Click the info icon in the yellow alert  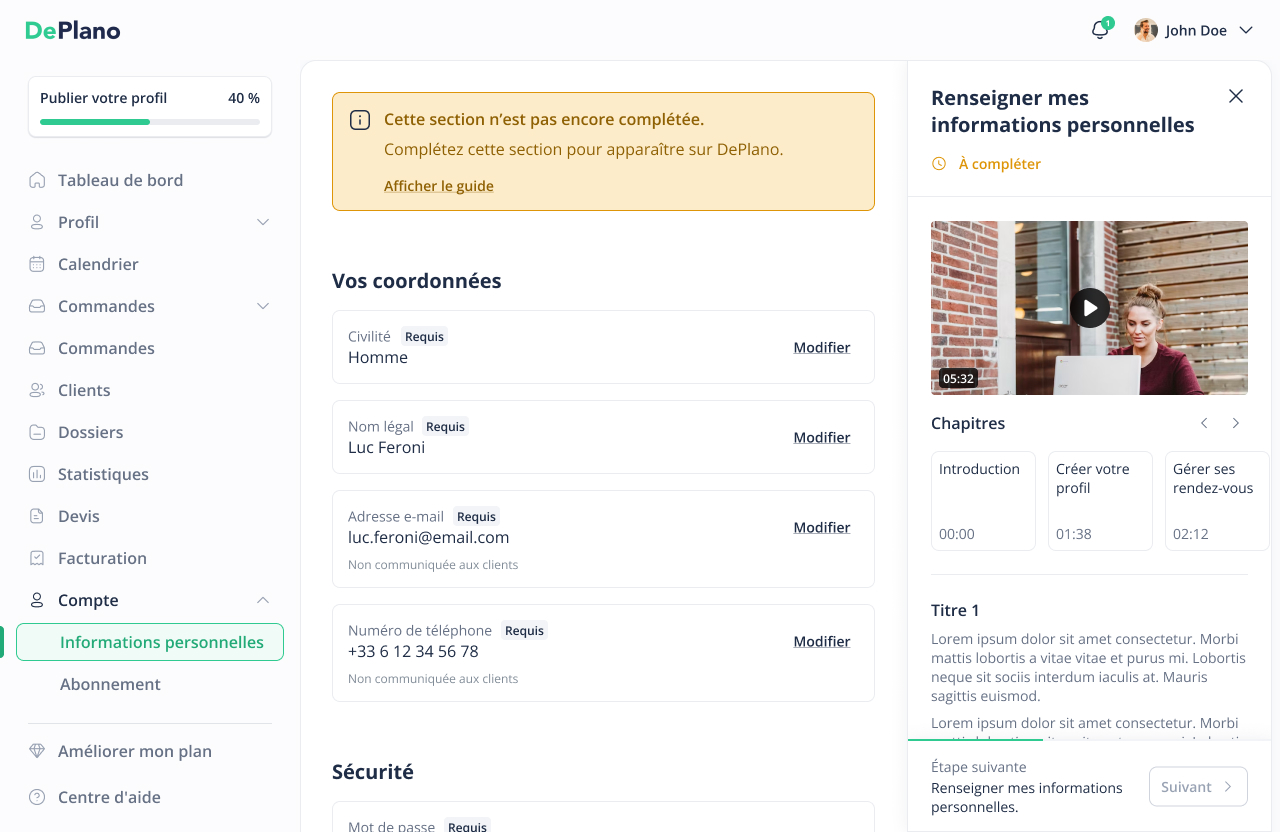click(x=360, y=120)
